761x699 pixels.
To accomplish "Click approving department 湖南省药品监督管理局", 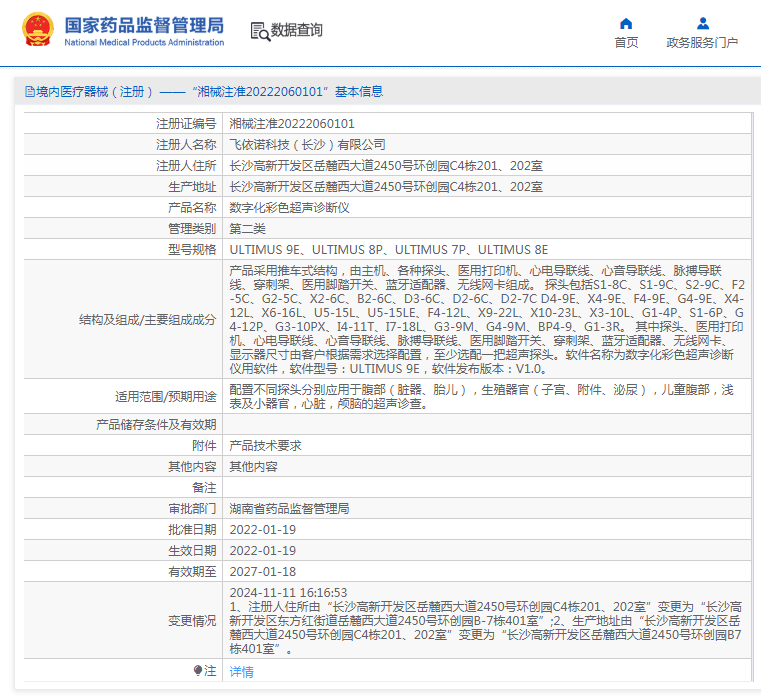I will coord(289,509).
